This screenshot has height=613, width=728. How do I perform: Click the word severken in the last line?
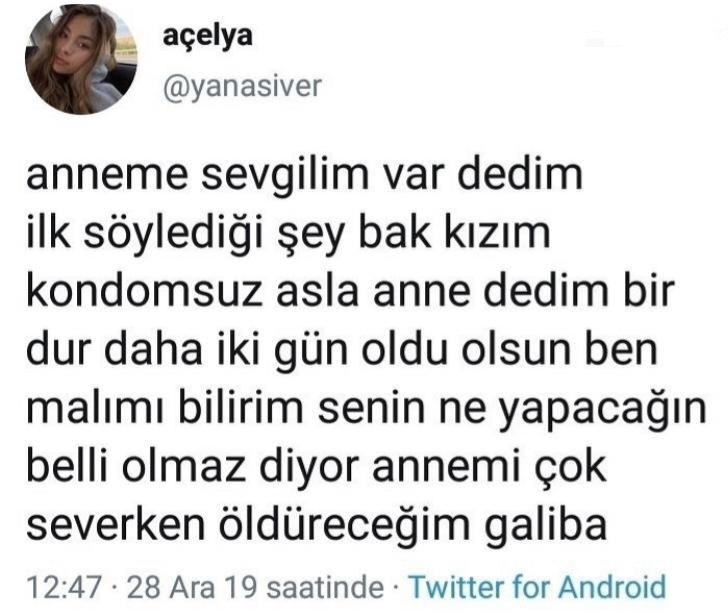(116, 525)
